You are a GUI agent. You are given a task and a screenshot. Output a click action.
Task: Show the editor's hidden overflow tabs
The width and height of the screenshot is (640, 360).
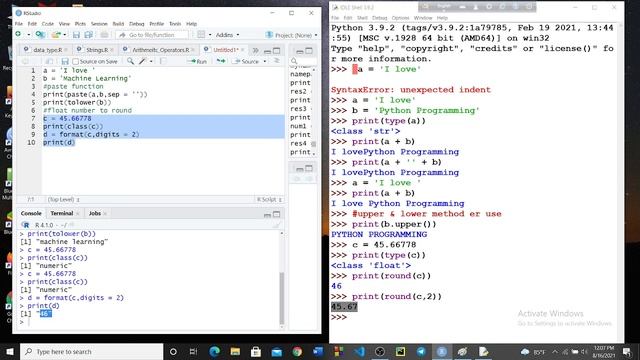click(x=256, y=50)
